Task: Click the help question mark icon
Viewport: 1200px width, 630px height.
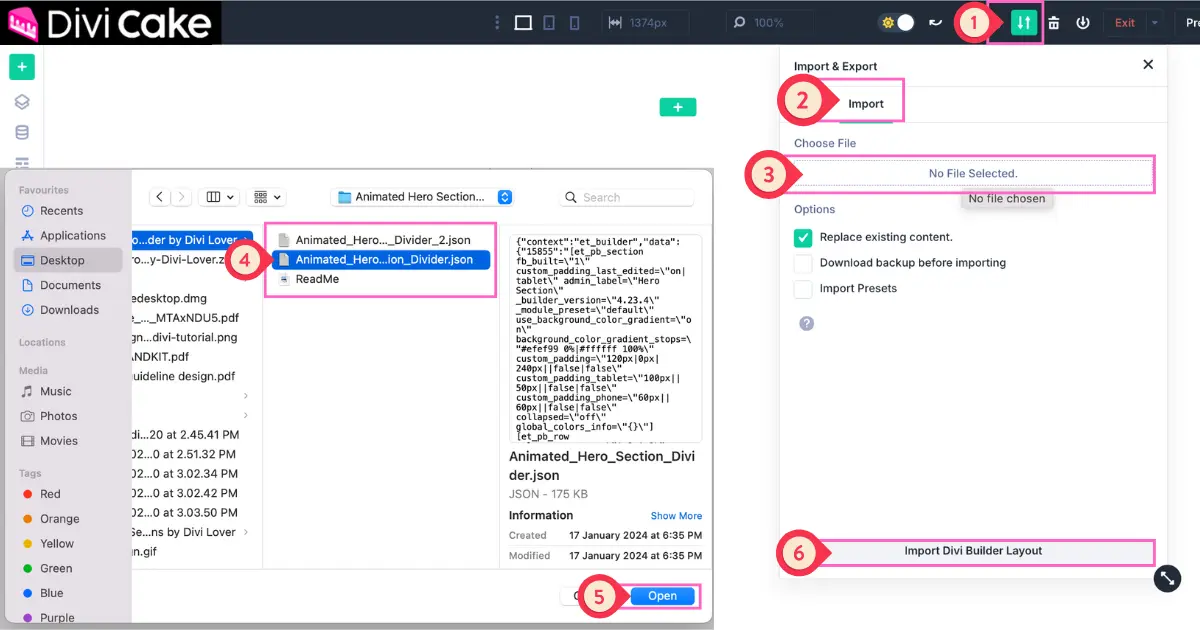Action: click(x=806, y=323)
